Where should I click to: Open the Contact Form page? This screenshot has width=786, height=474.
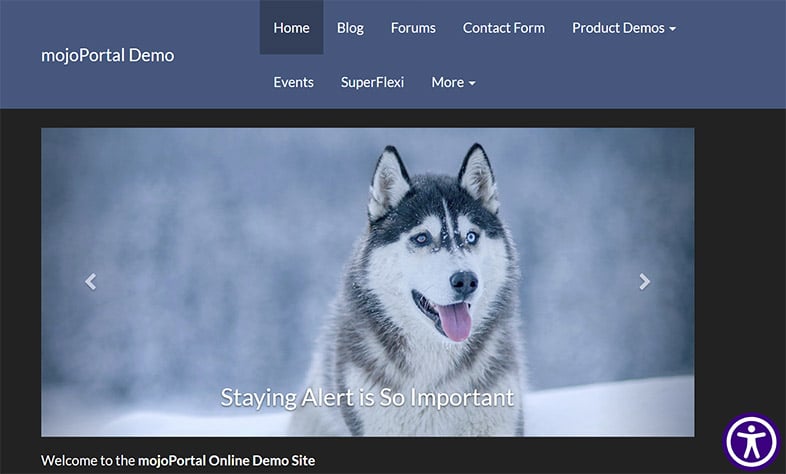coord(503,28)
